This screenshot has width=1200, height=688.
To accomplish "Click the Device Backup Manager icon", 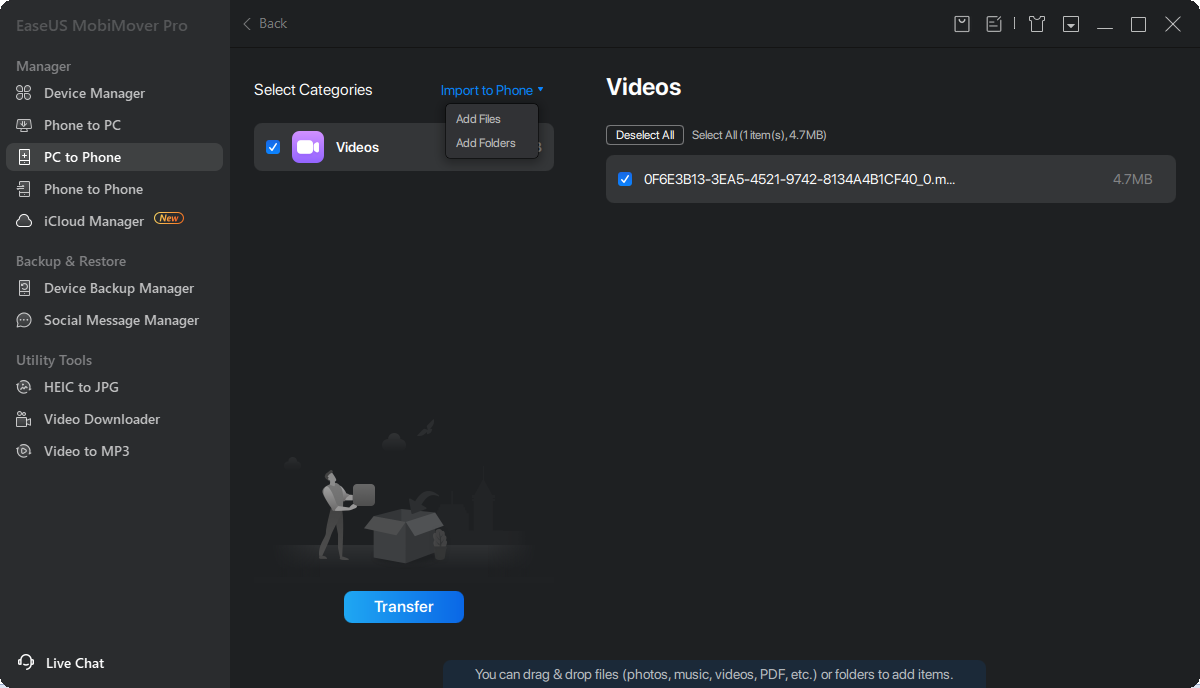I will tap(24, 288).
